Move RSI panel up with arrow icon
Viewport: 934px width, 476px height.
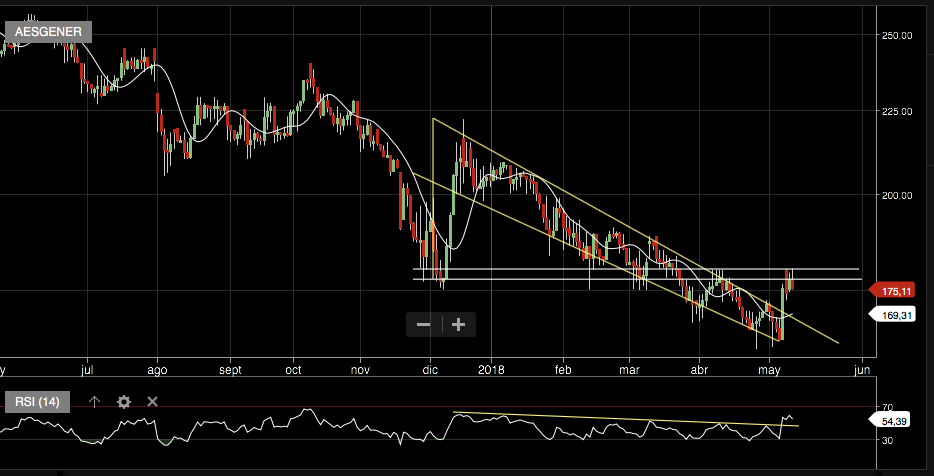click(94, 402)
